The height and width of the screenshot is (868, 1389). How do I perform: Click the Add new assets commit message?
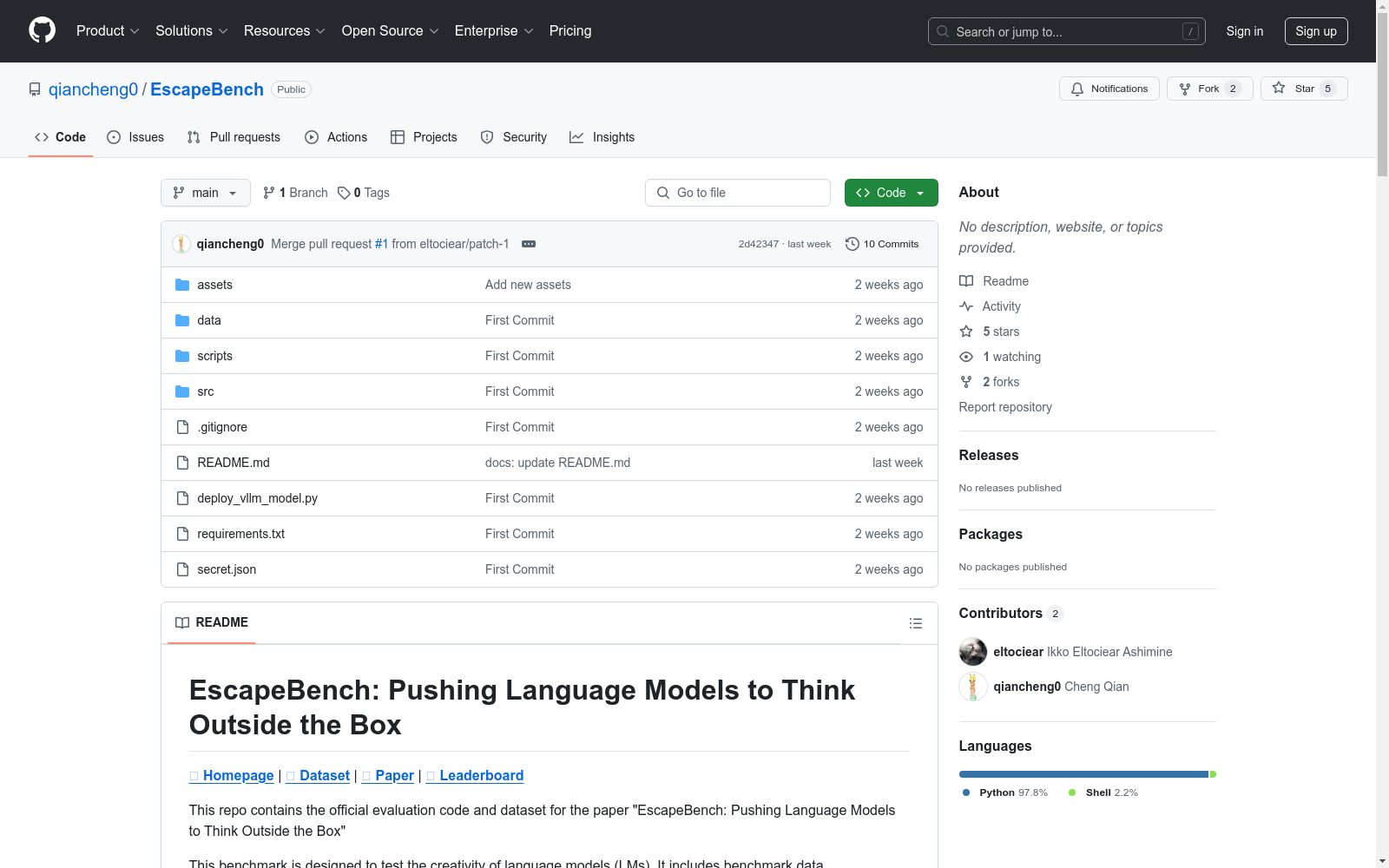pos(528,285)
